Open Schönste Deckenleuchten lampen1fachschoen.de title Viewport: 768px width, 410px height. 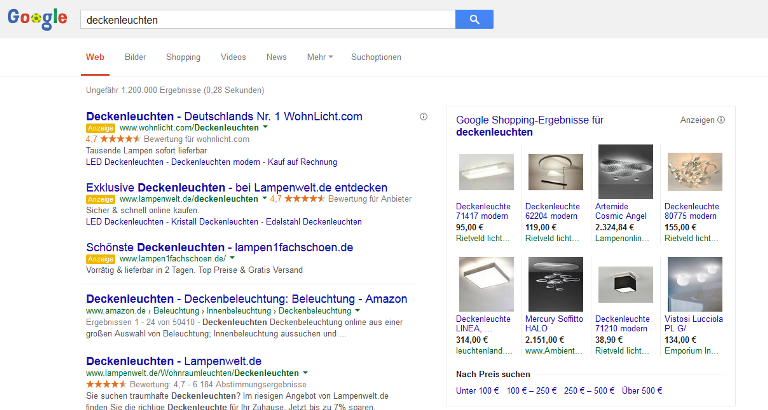click(x=219, y=247)
